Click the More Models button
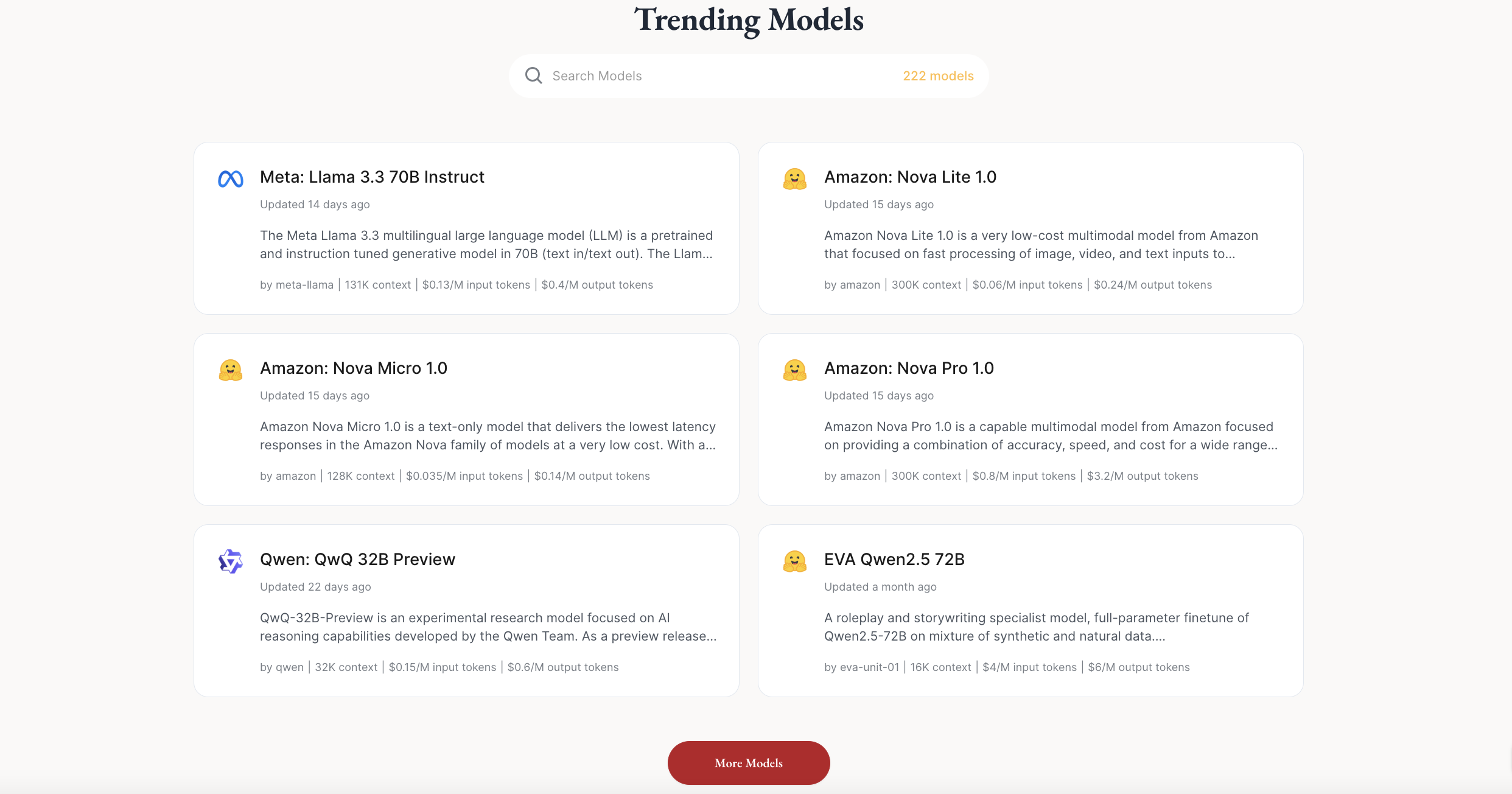 tap(749, 763)
